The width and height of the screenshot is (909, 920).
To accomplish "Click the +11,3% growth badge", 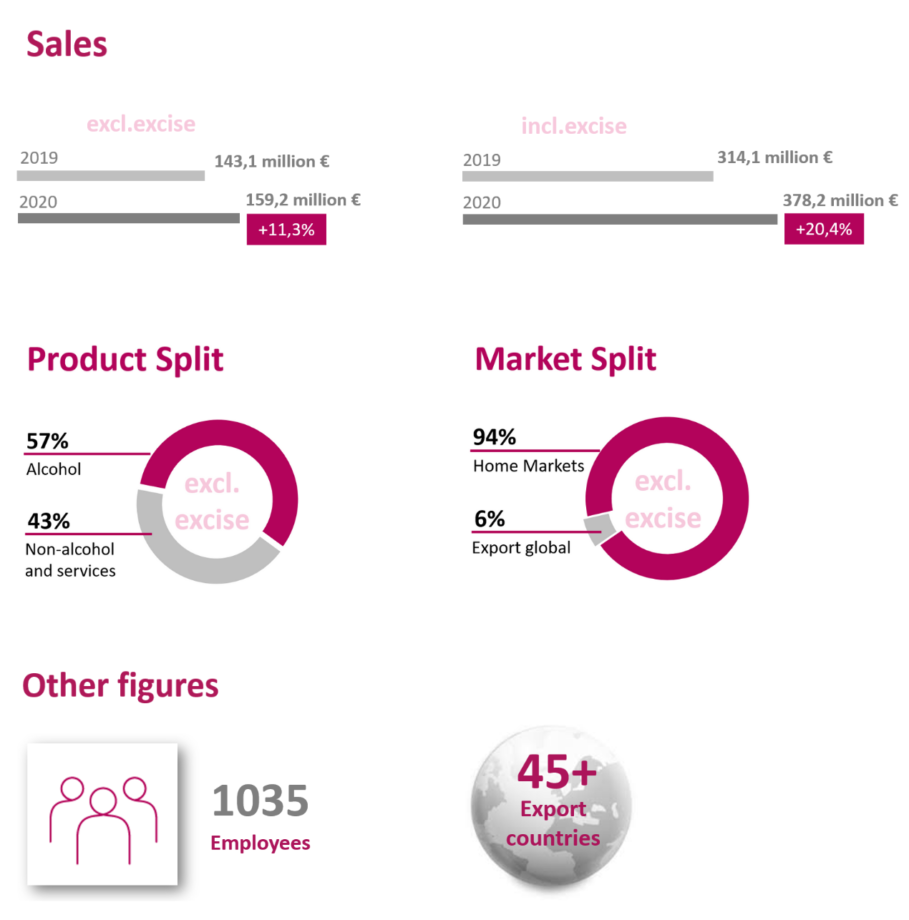I will point(286,229).
